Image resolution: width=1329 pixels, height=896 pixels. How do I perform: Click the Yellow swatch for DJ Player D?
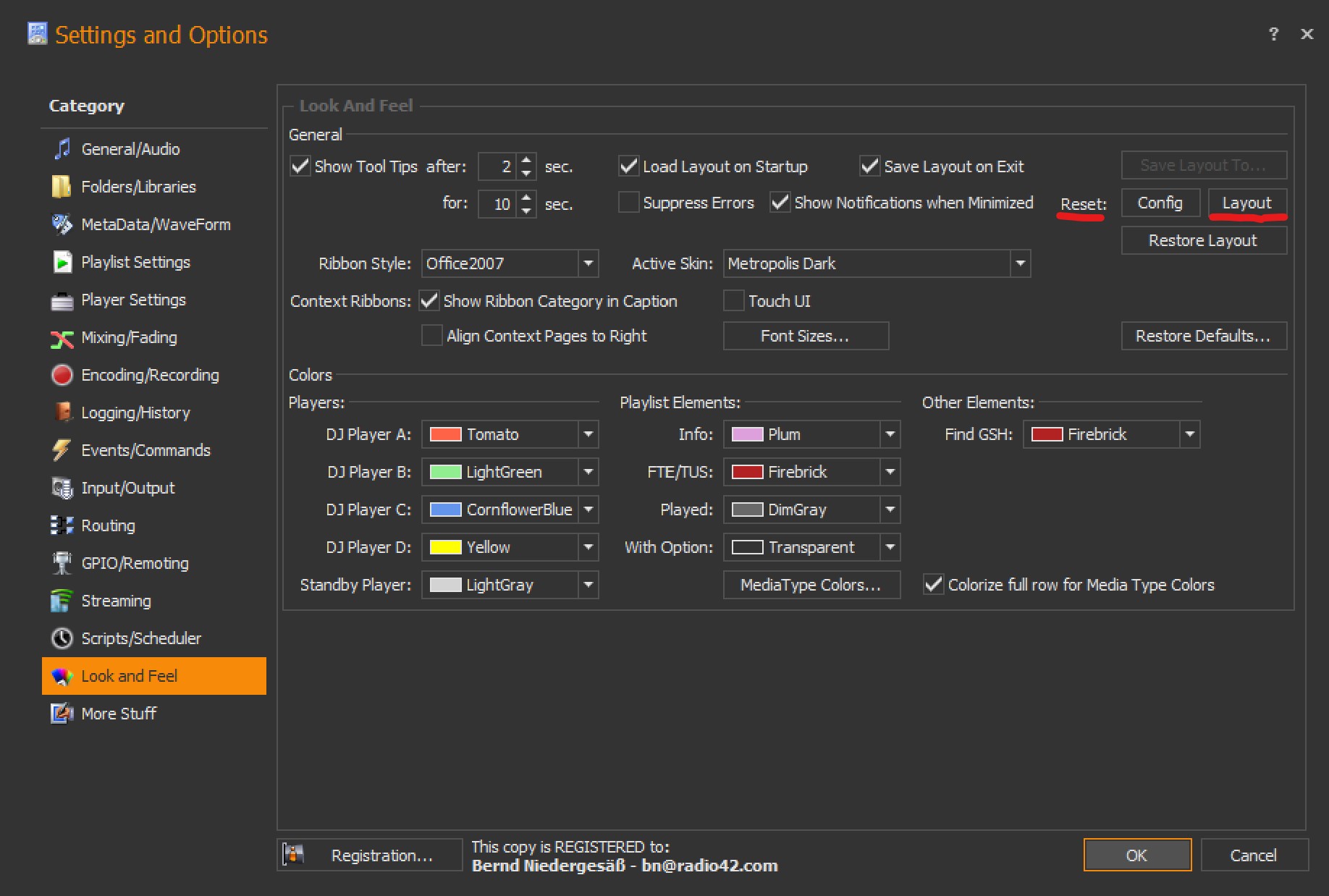pos(445,547)
